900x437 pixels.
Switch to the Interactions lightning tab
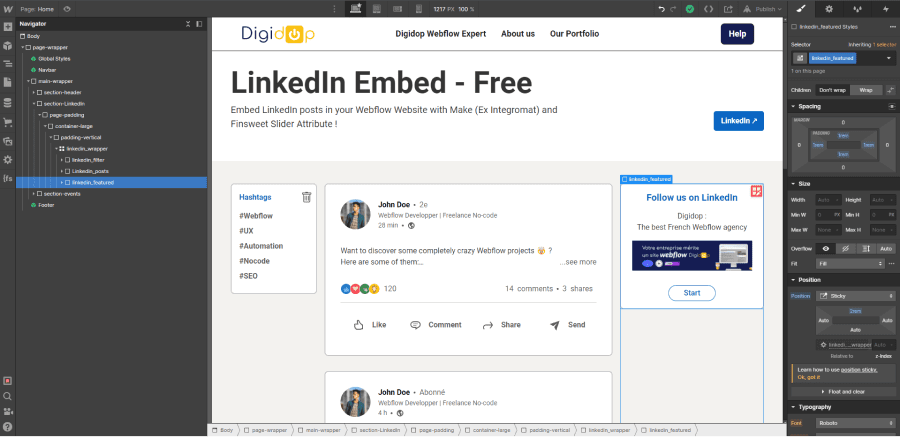pyautogui.click(x=886, y=9)
